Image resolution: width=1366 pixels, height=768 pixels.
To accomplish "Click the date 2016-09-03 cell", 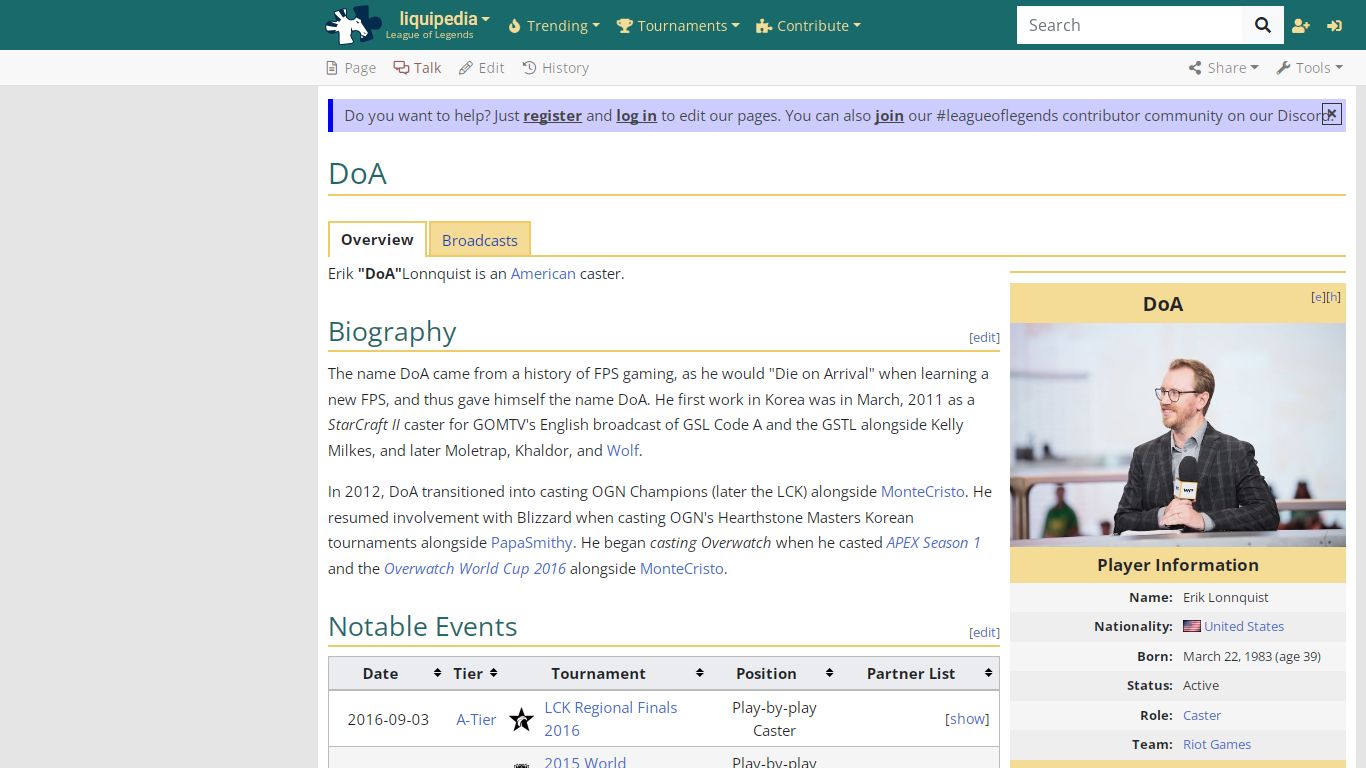I will 388,720.
